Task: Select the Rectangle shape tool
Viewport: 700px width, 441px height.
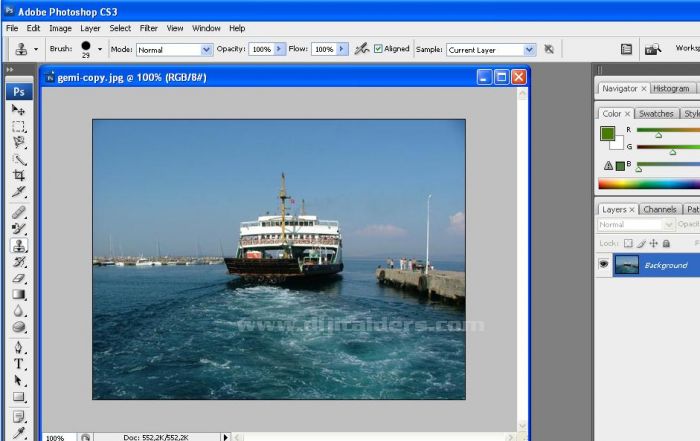Action: point(18,397)
